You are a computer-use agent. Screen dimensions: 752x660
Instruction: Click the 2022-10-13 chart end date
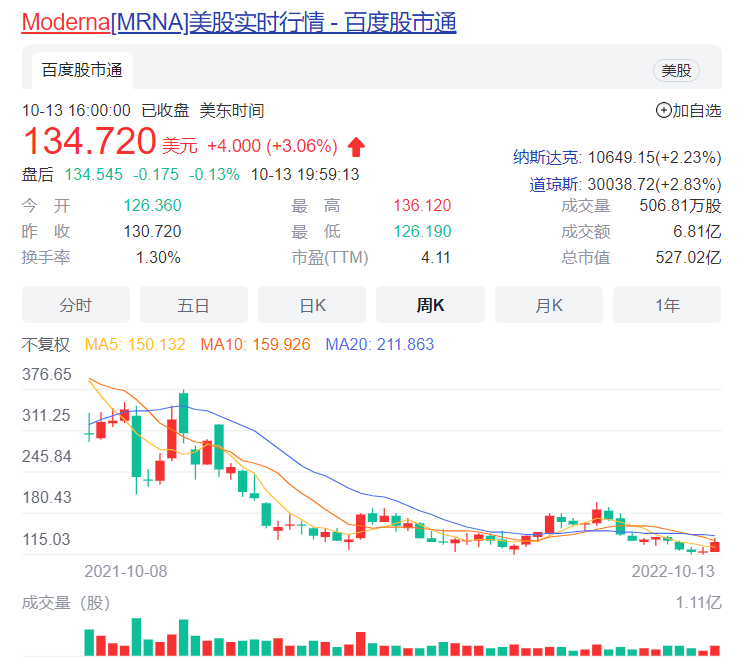(673, 571)
